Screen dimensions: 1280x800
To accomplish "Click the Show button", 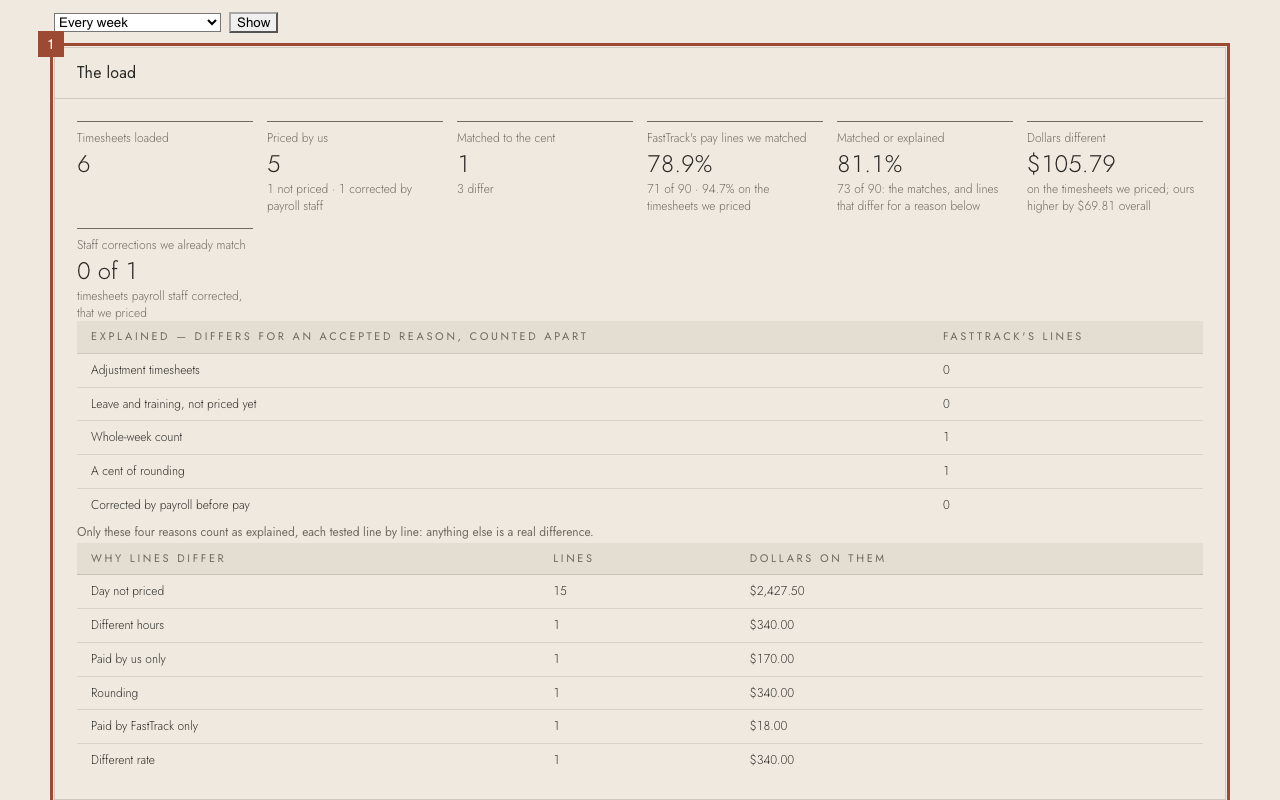I will pos(253,22).
